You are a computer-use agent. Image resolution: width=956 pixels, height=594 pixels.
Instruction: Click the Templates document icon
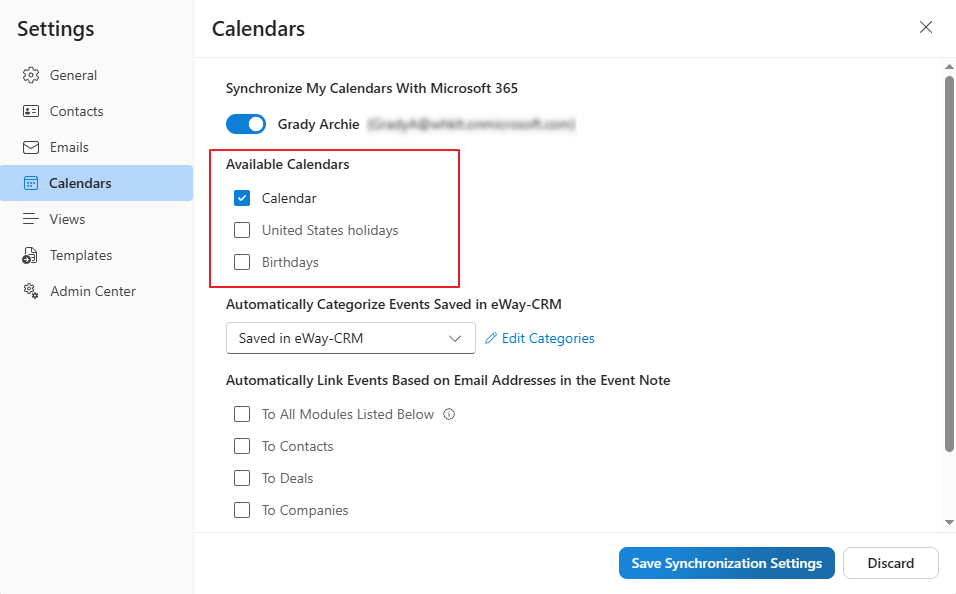point(31,255)
